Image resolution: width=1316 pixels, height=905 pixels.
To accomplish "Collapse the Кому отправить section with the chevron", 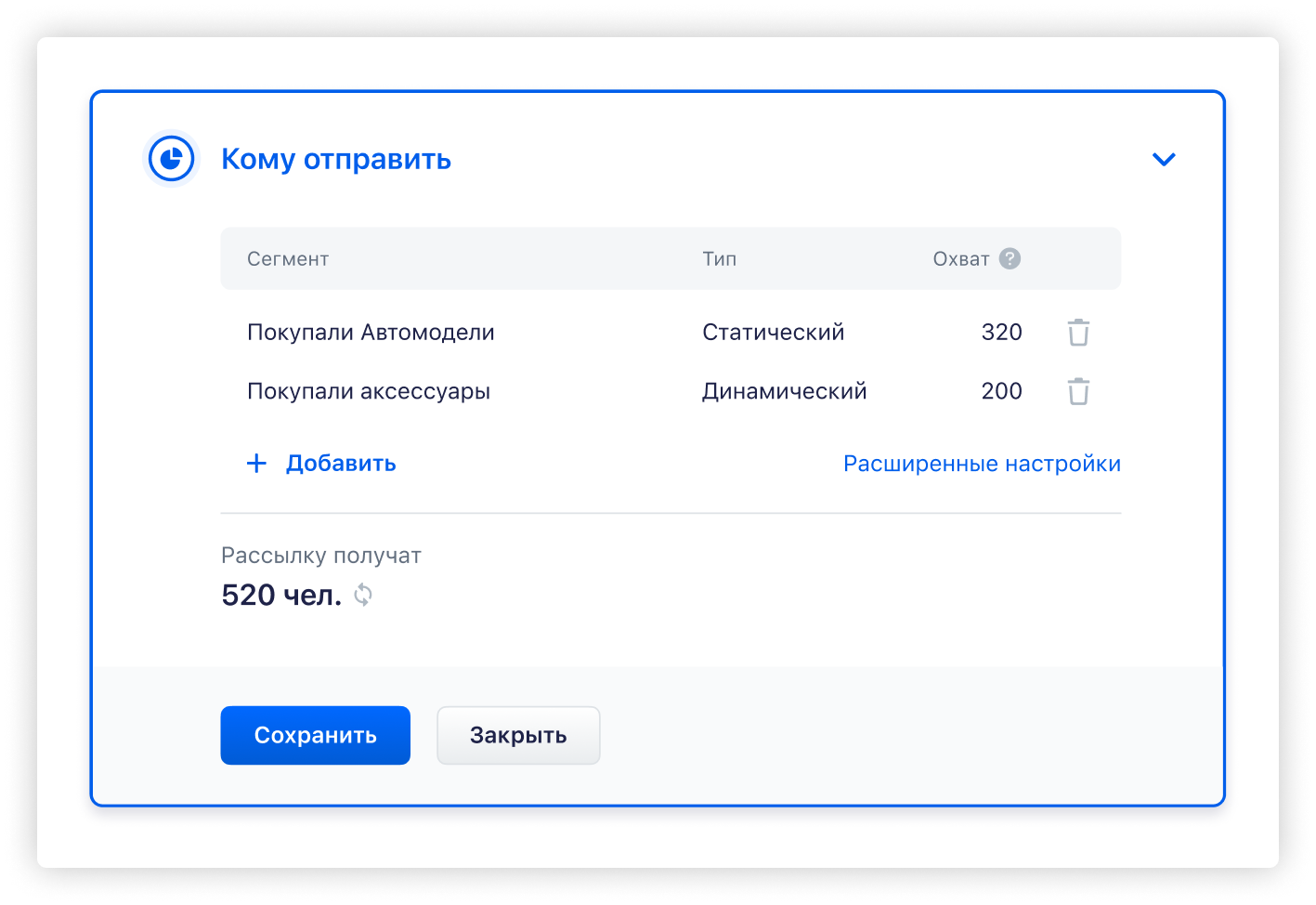I will [x=1164, y=160].
